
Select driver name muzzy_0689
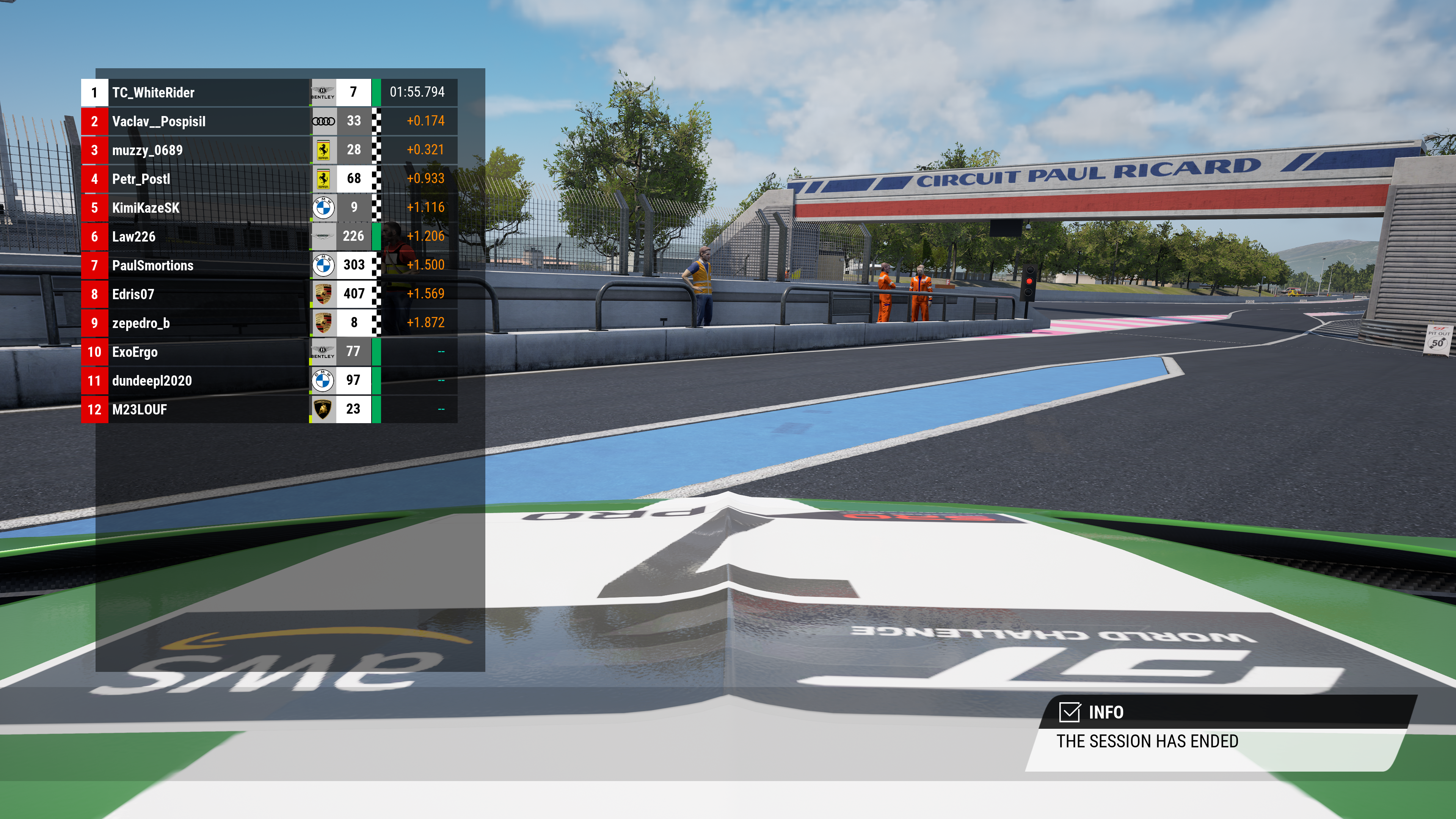147,151
